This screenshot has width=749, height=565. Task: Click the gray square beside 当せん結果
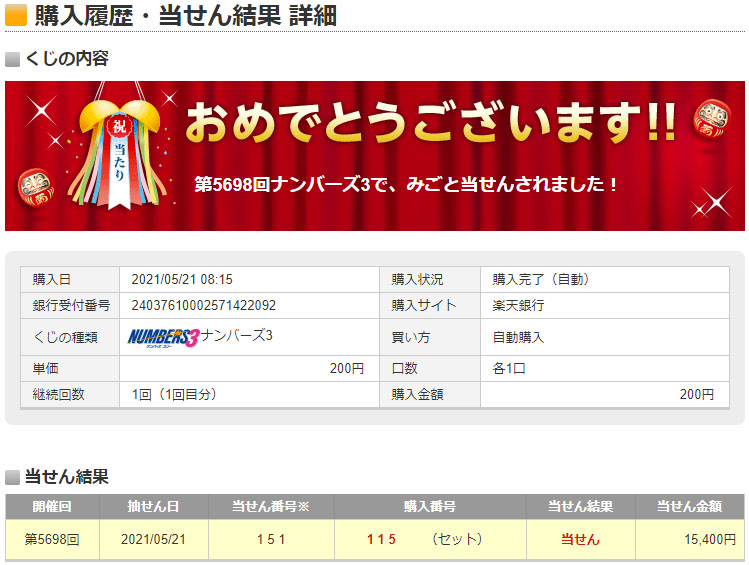click(x=12, y=477)
